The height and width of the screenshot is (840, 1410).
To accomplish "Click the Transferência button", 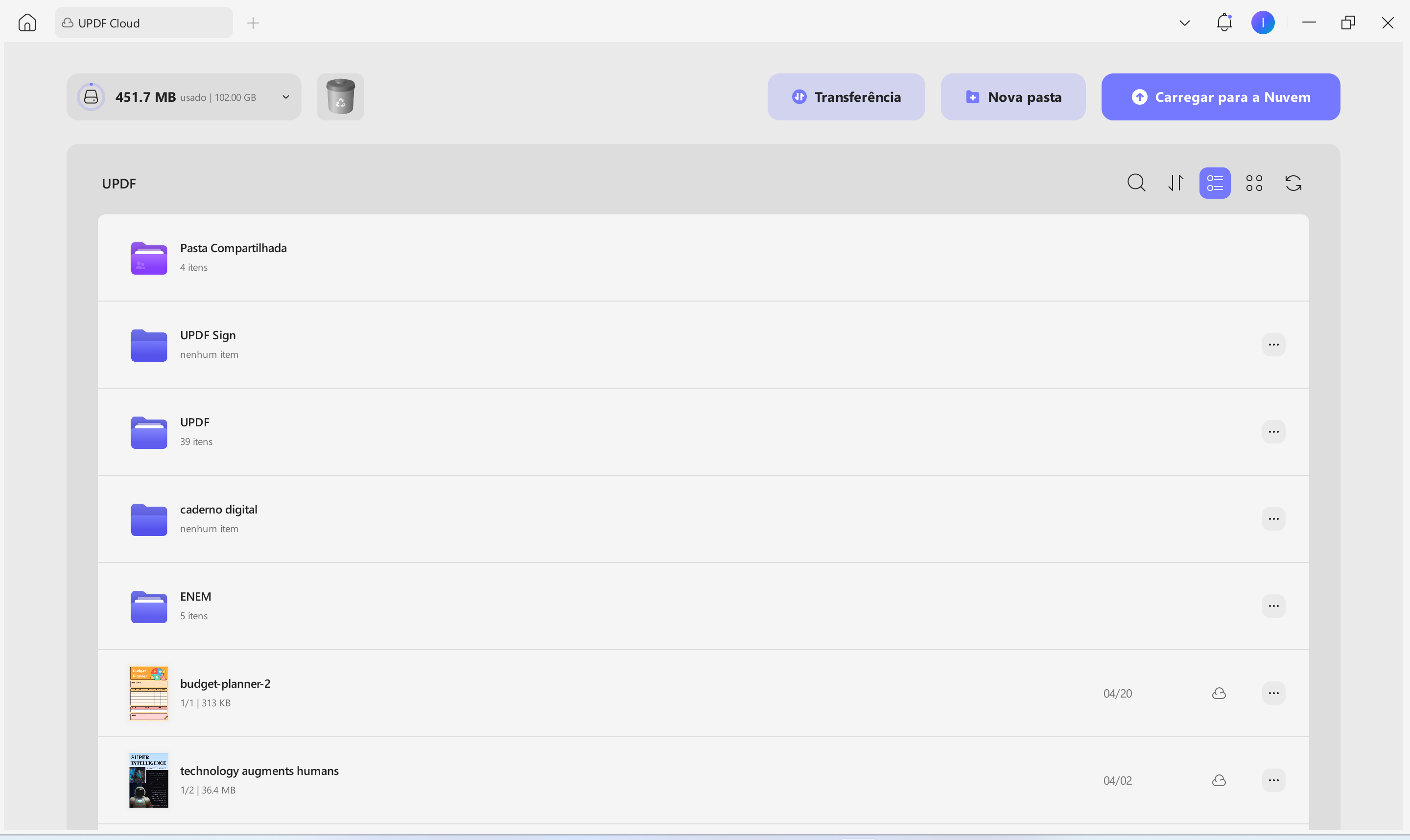I will pos(846,97).
